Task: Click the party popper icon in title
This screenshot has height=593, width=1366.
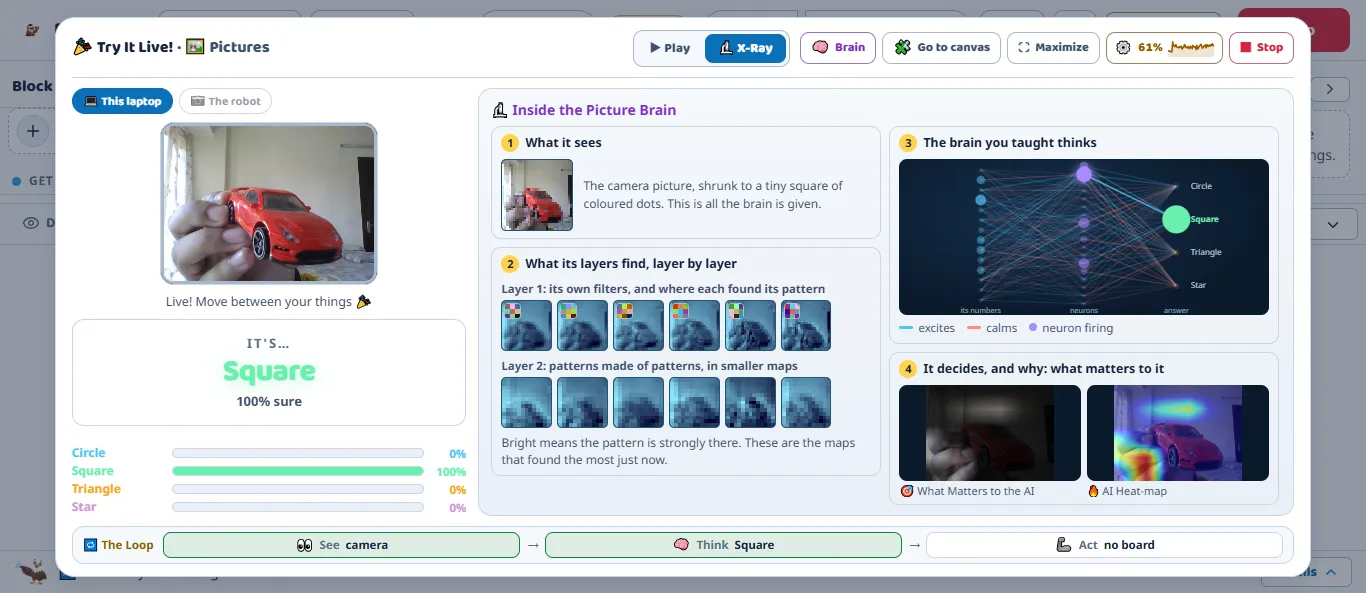Action: point(83,47)
